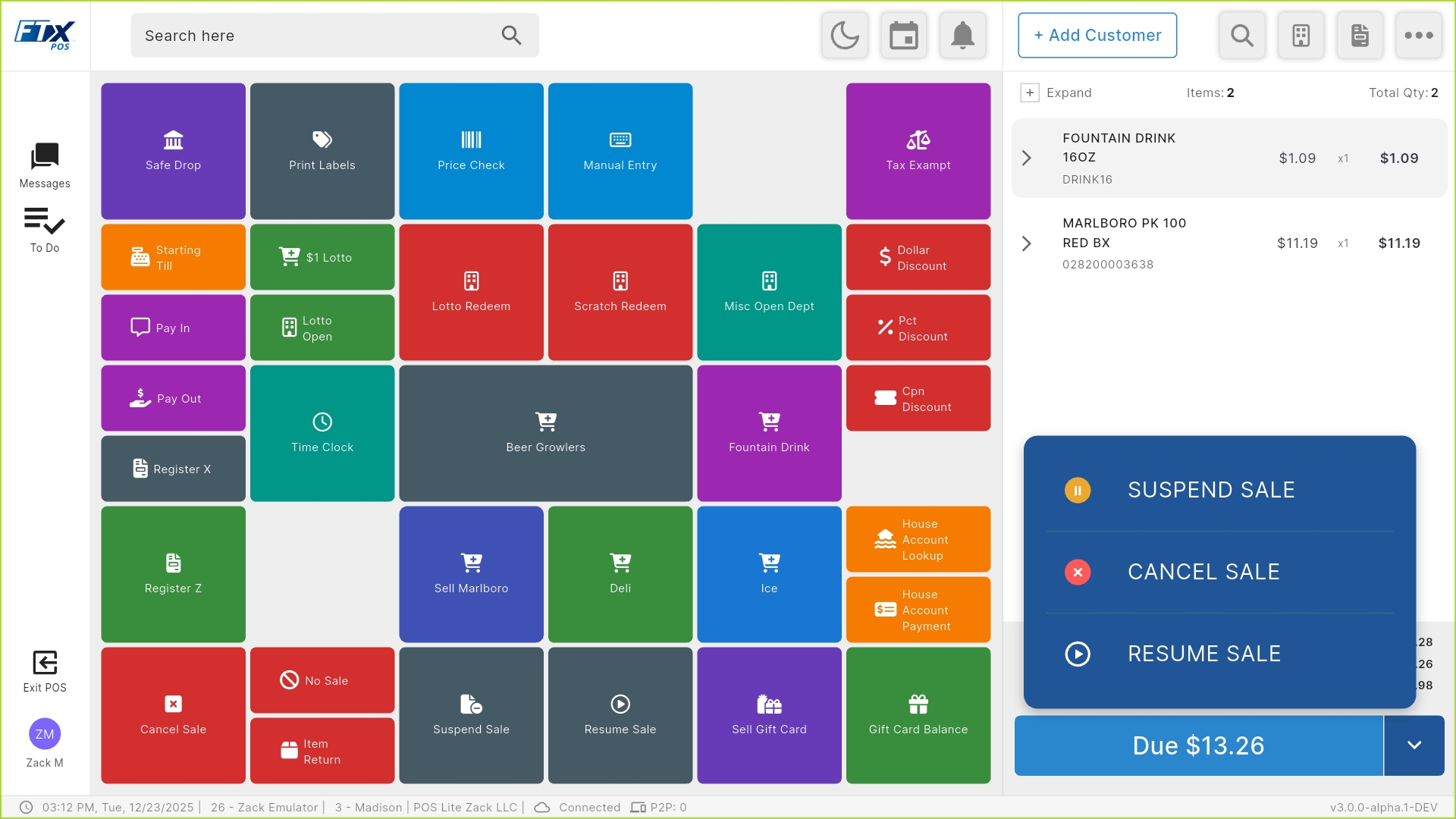Open the three-dots more options button
Screen dimensions: 1456x819
pos(1419,36)
